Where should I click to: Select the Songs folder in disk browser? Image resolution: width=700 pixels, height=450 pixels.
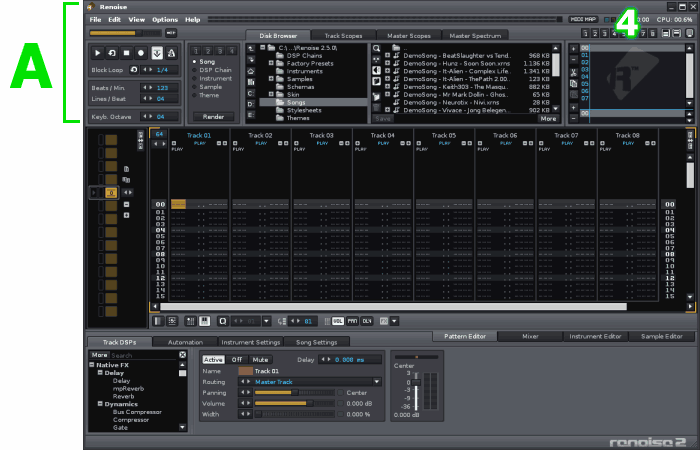[313, 102]
